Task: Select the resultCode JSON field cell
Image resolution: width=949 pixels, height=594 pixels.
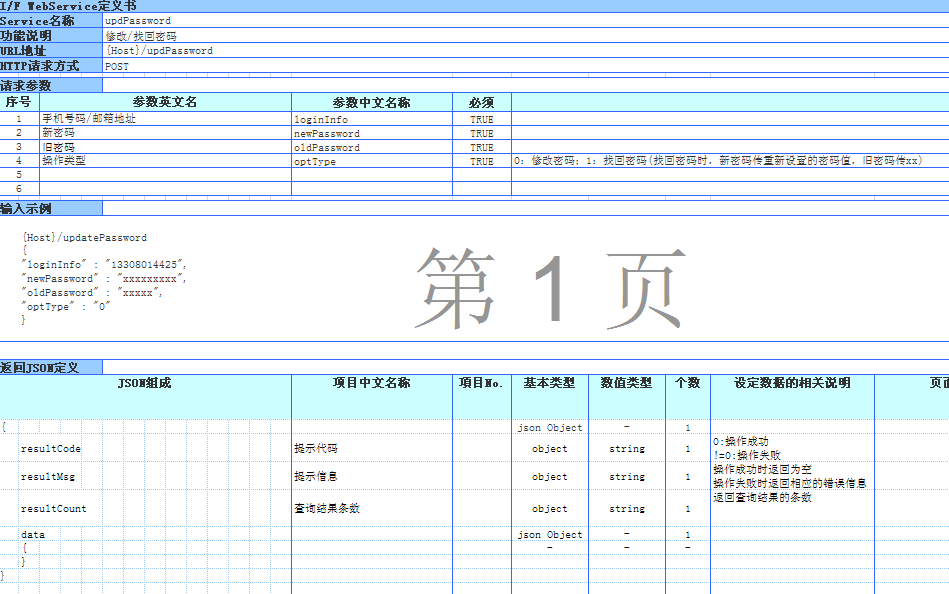Action: [x=51, y=449]
